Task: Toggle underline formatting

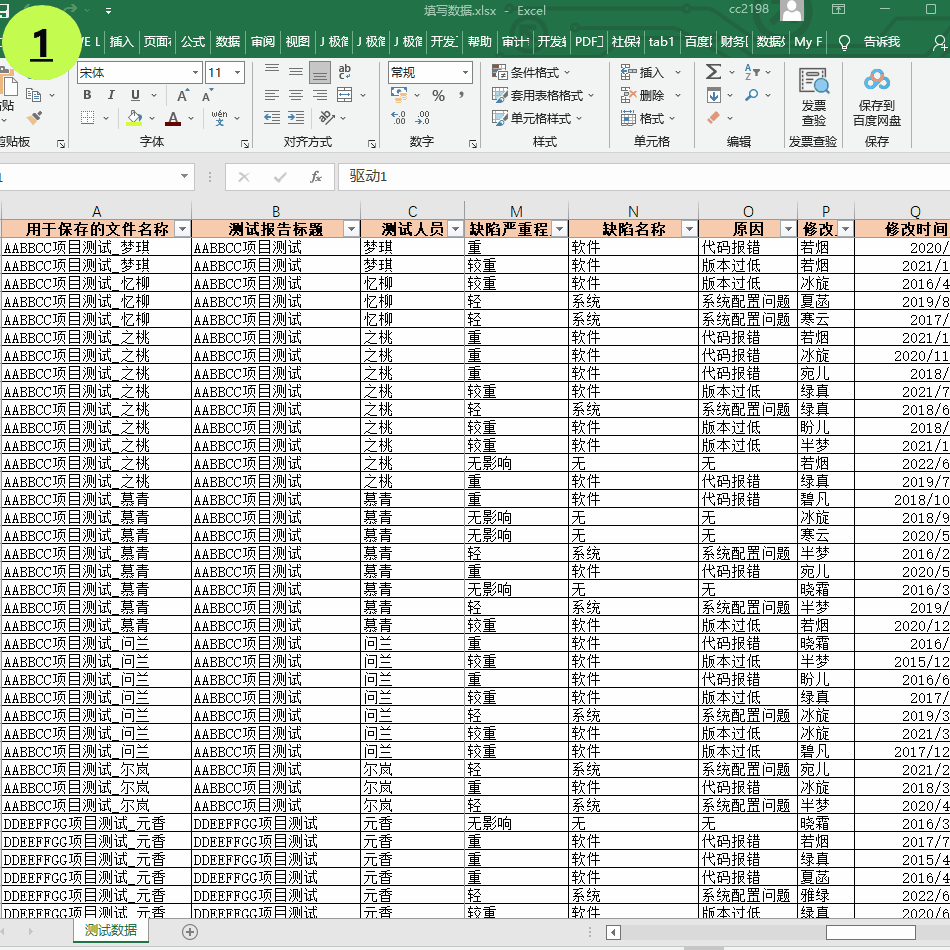Action: [135, 95]
